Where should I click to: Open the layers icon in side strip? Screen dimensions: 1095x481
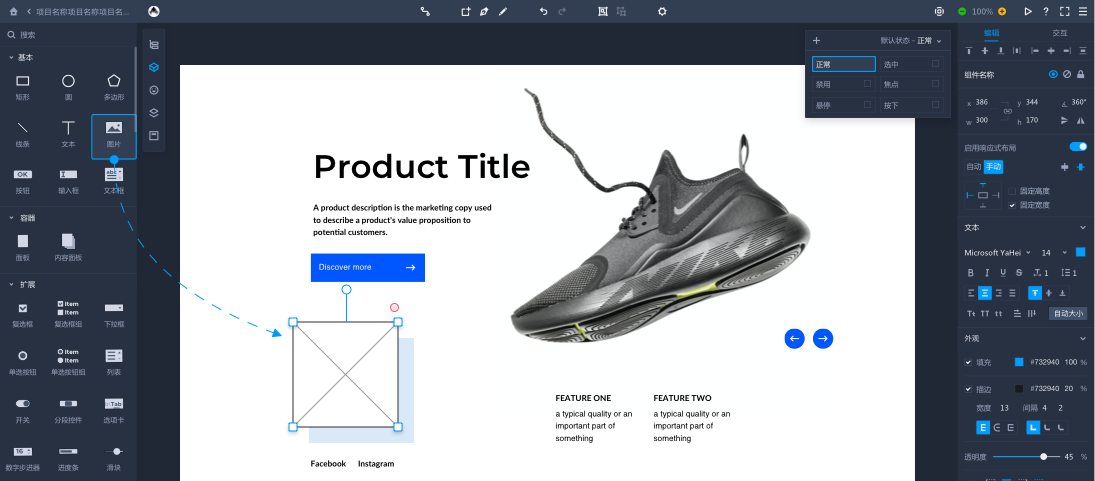(x=154, y=112)
